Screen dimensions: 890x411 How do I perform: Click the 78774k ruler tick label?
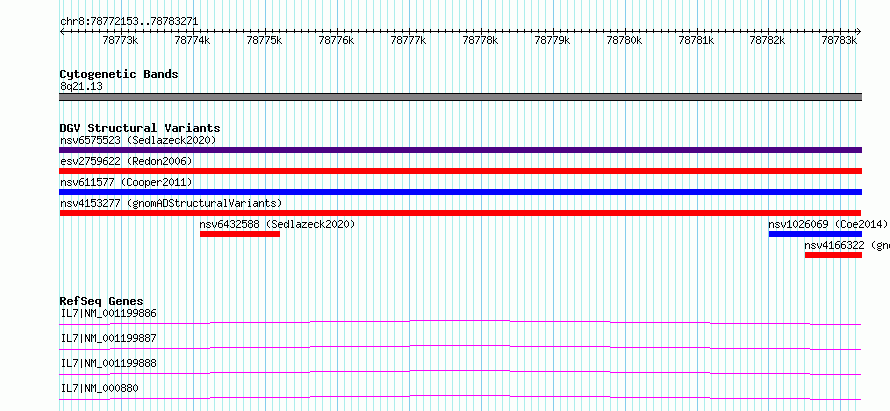tap(192, 40)
